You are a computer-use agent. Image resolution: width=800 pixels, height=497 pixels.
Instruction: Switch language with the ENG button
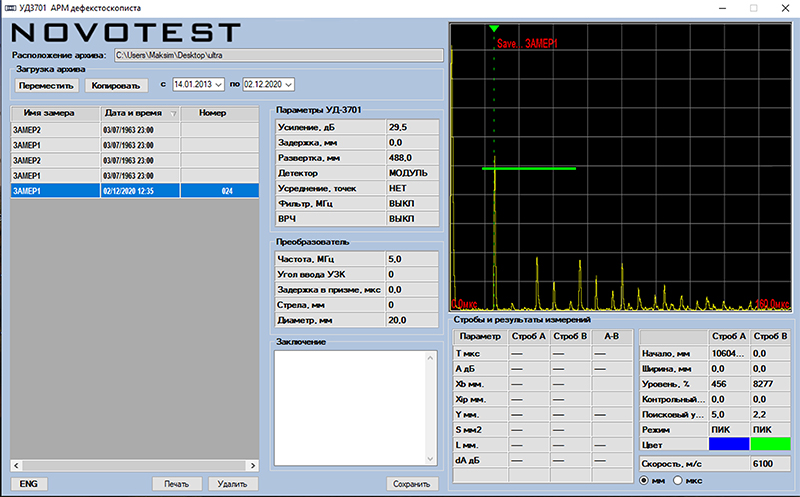point(27,484)
